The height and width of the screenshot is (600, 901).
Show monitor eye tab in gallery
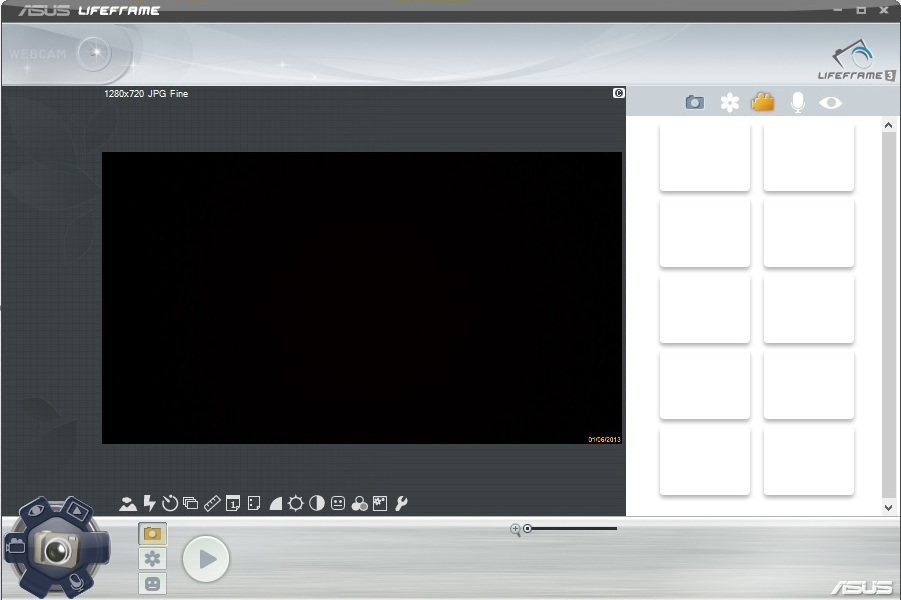[830, 103]
